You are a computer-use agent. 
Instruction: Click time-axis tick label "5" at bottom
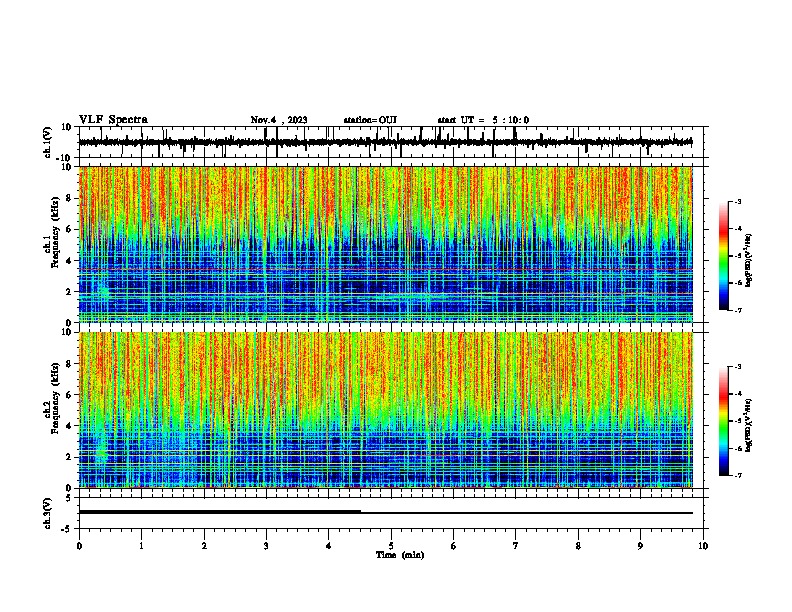click(391, 546)
